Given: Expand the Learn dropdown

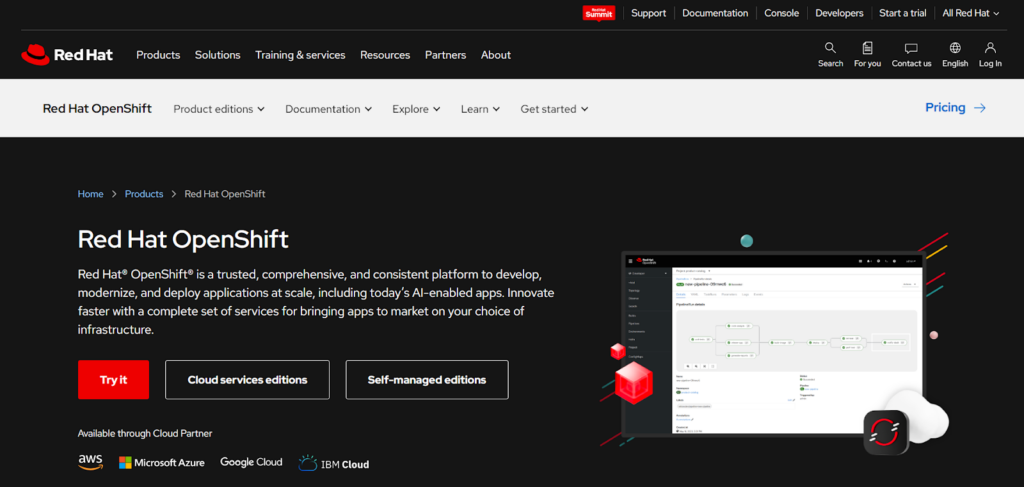Looking at the screenshot, I should pos(480,109).
